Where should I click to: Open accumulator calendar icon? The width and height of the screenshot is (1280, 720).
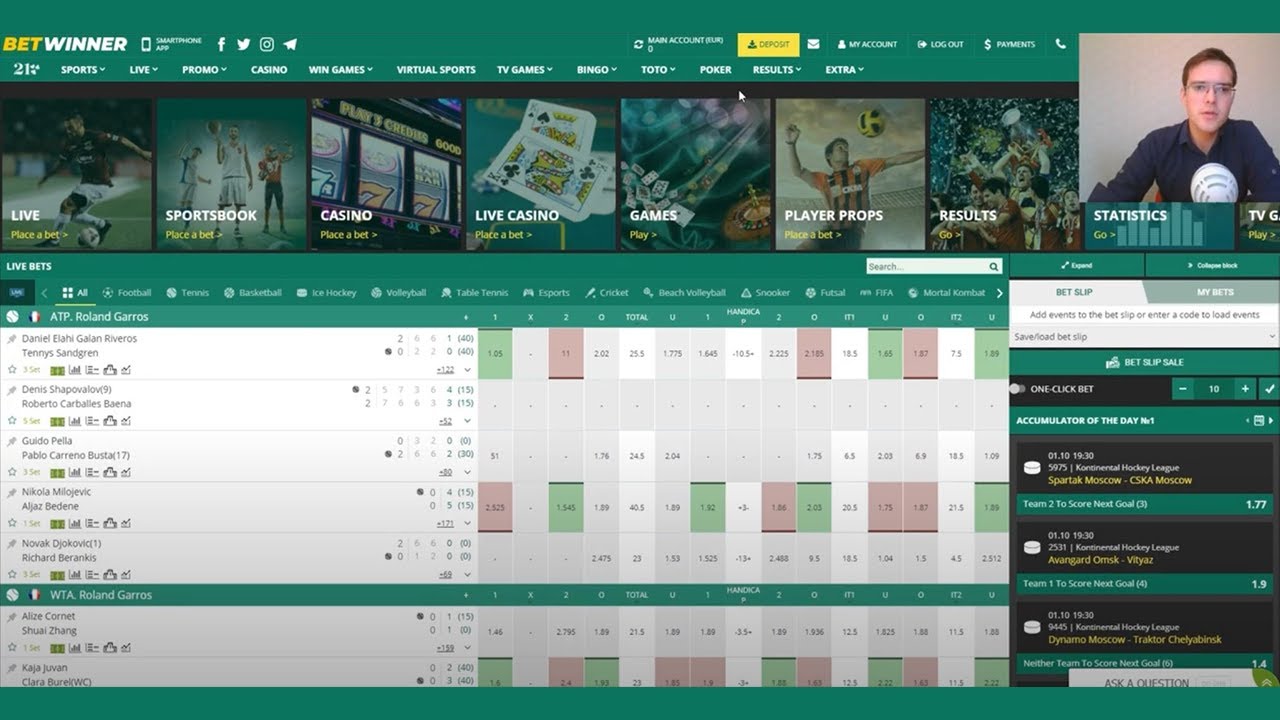click(1258, 421)
